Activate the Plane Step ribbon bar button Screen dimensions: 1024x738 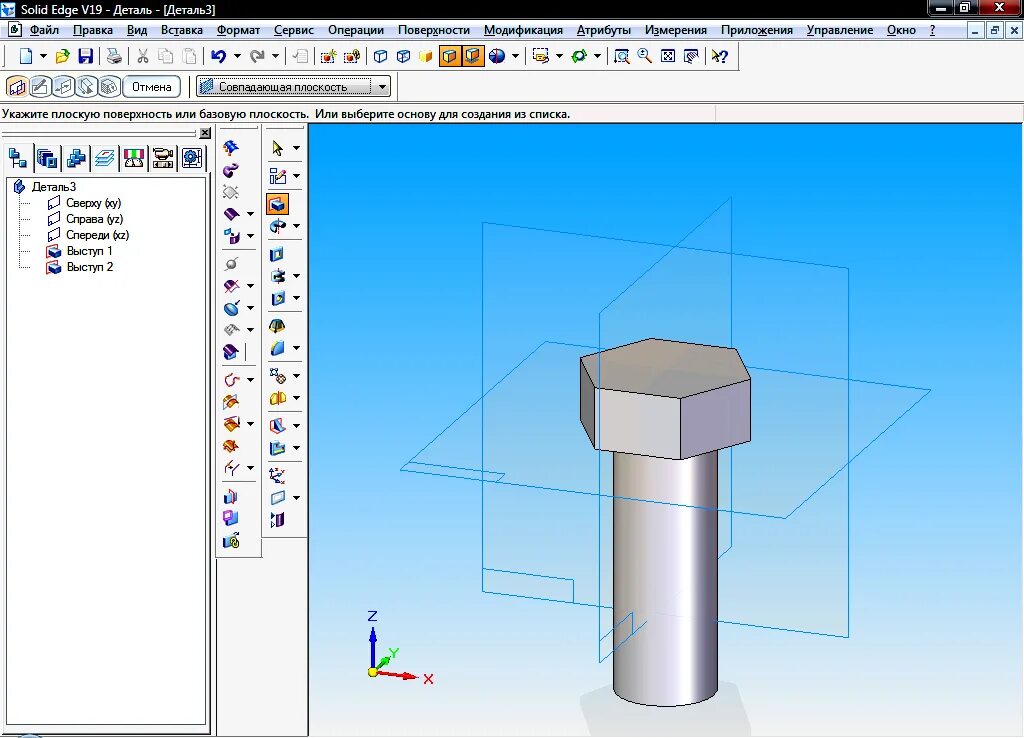pos(17,87)
